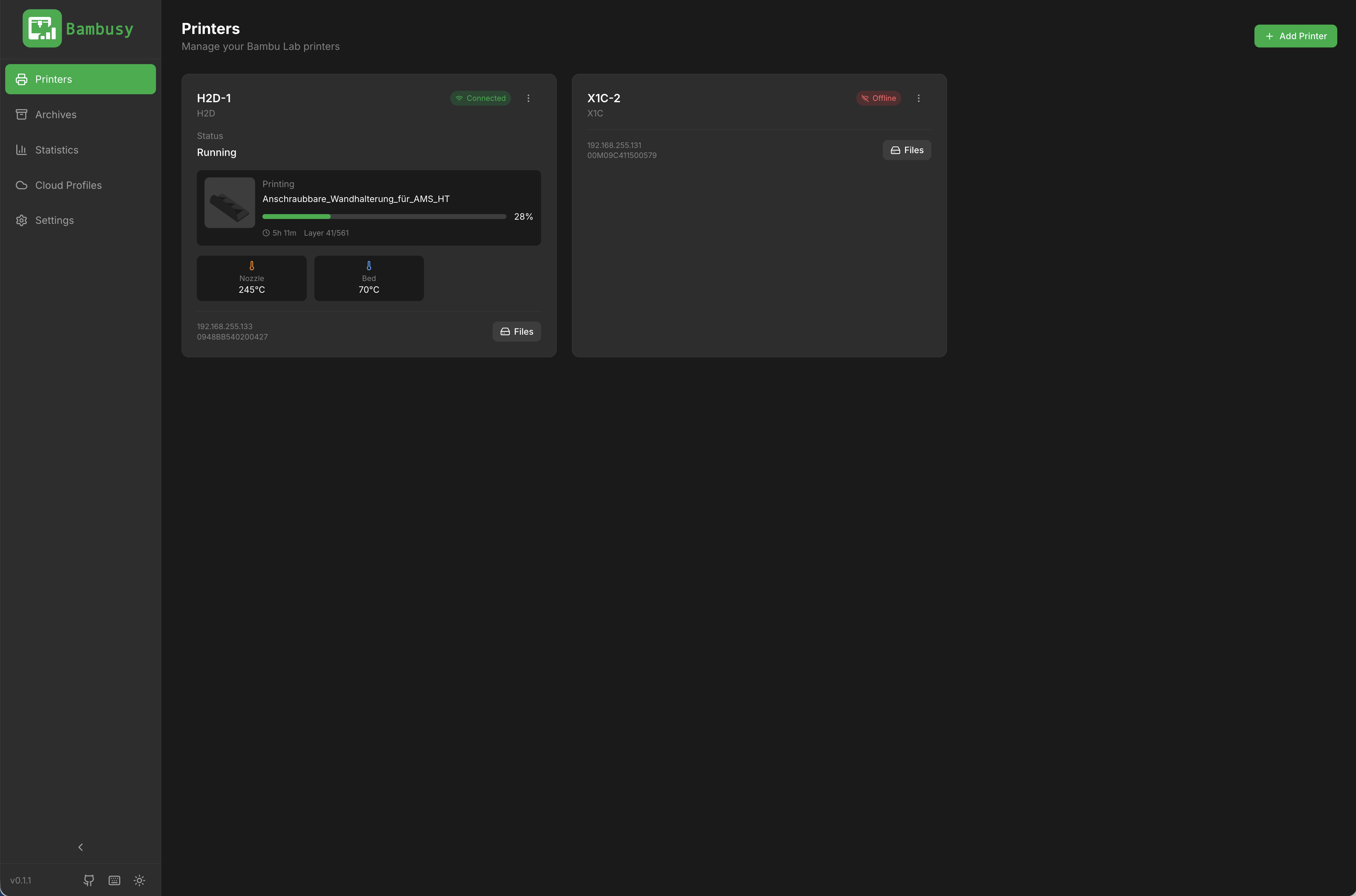The width and height of the screenshot is (1356, 896).
Task: Click the Add Printer button
Action: [x=1295, y=36]
